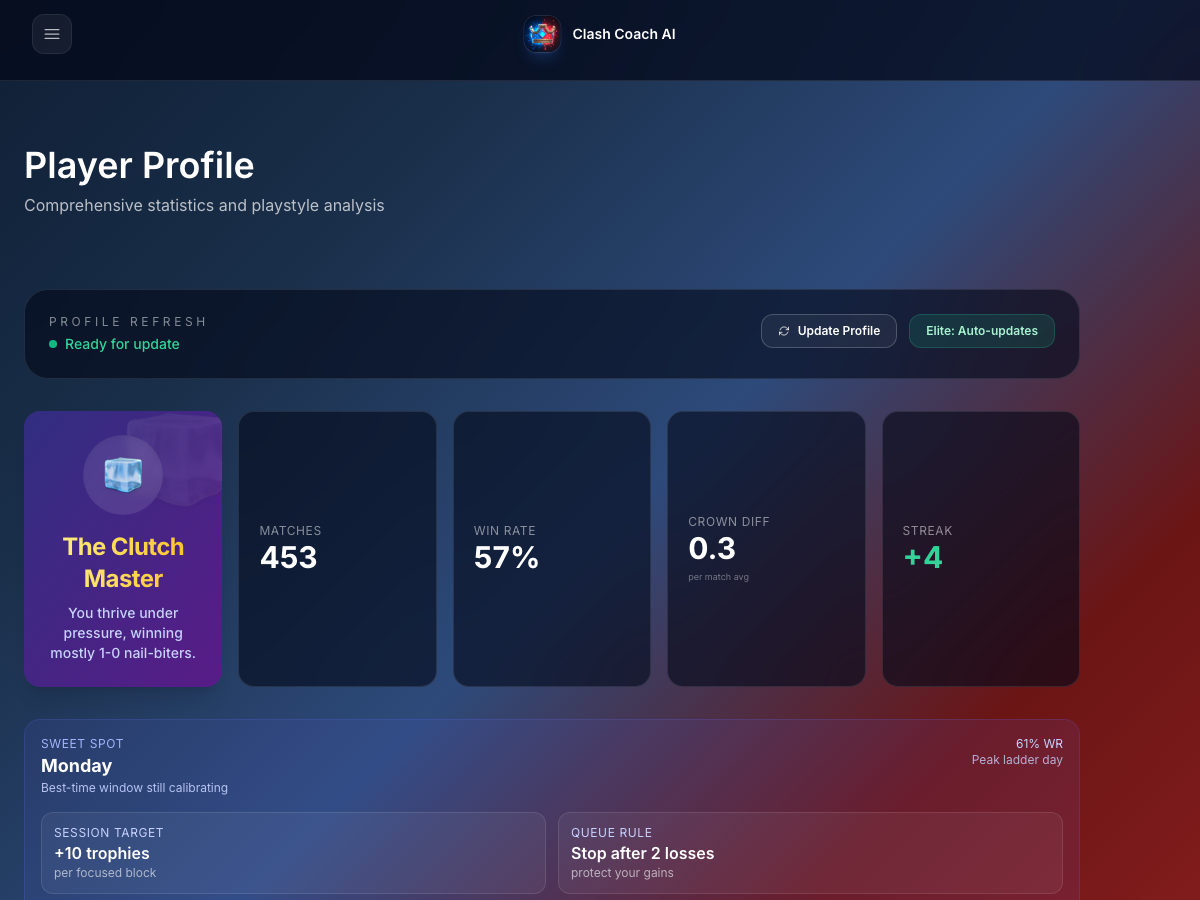Click the ice cube badge on Clutch Master card
This screenshot has height=900, width=1200.
click(x=122, y=475)
